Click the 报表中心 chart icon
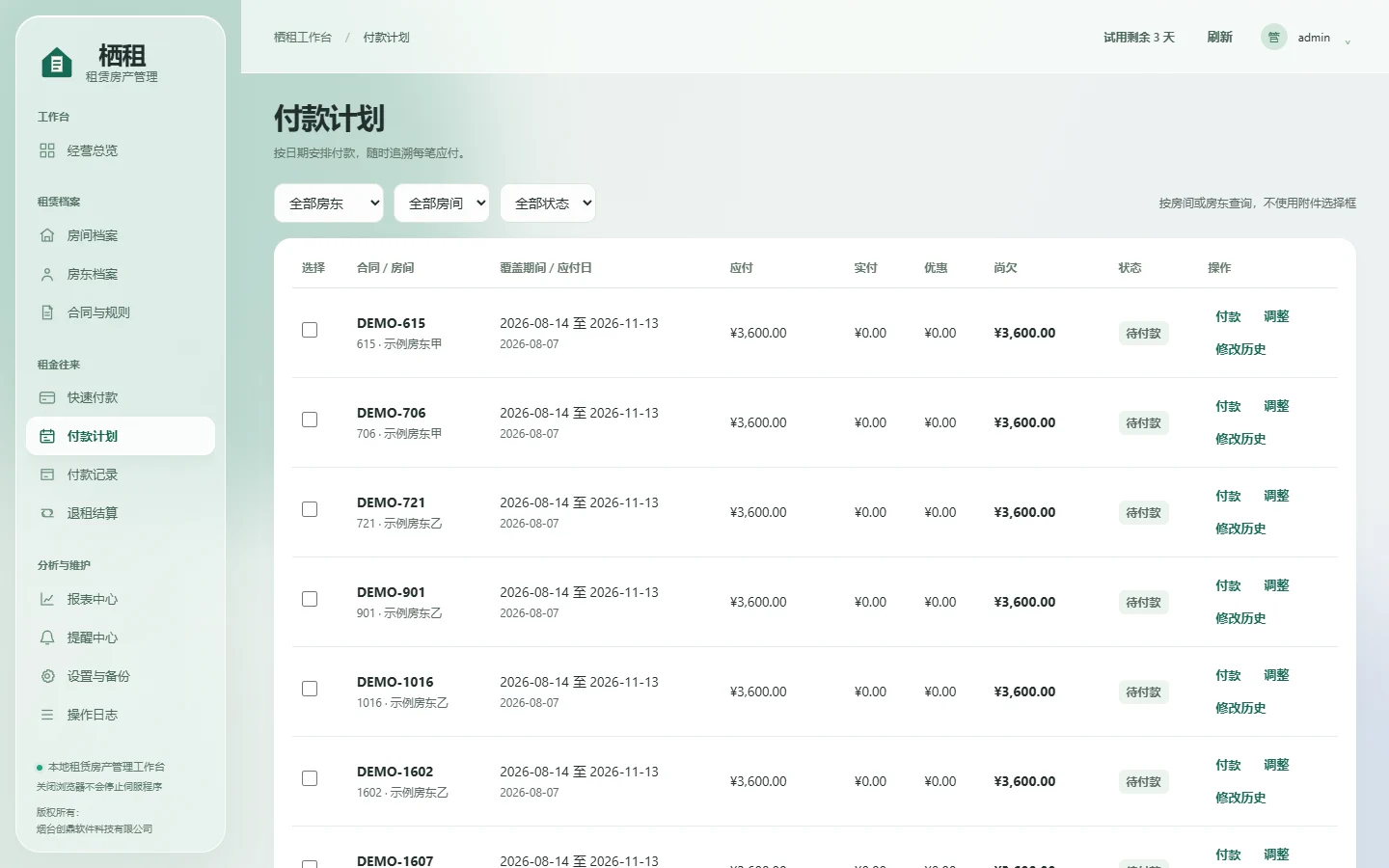The image size is (1389, 868). point(47,599)
